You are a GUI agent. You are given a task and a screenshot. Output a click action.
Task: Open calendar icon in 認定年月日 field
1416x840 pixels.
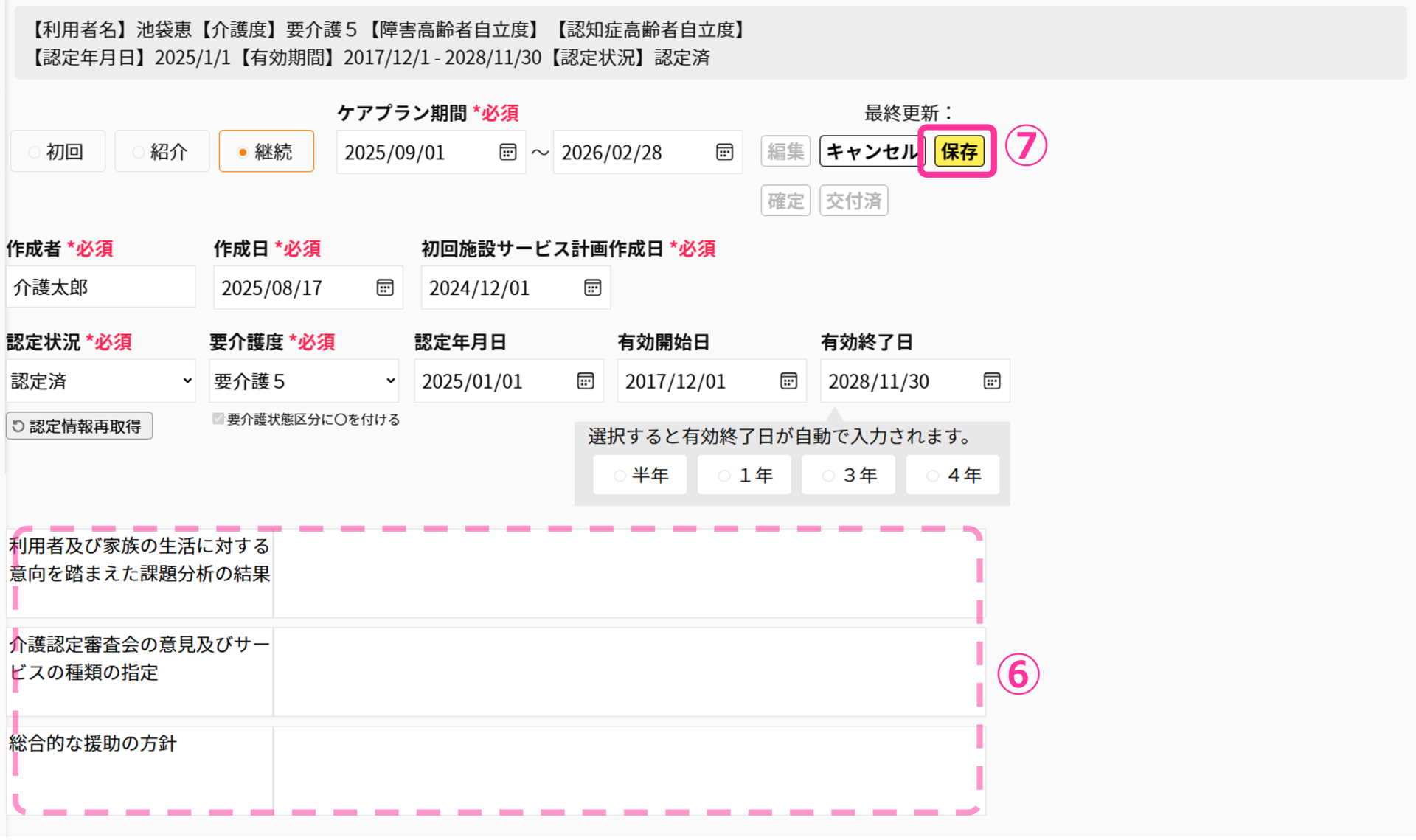pos(586,381)
